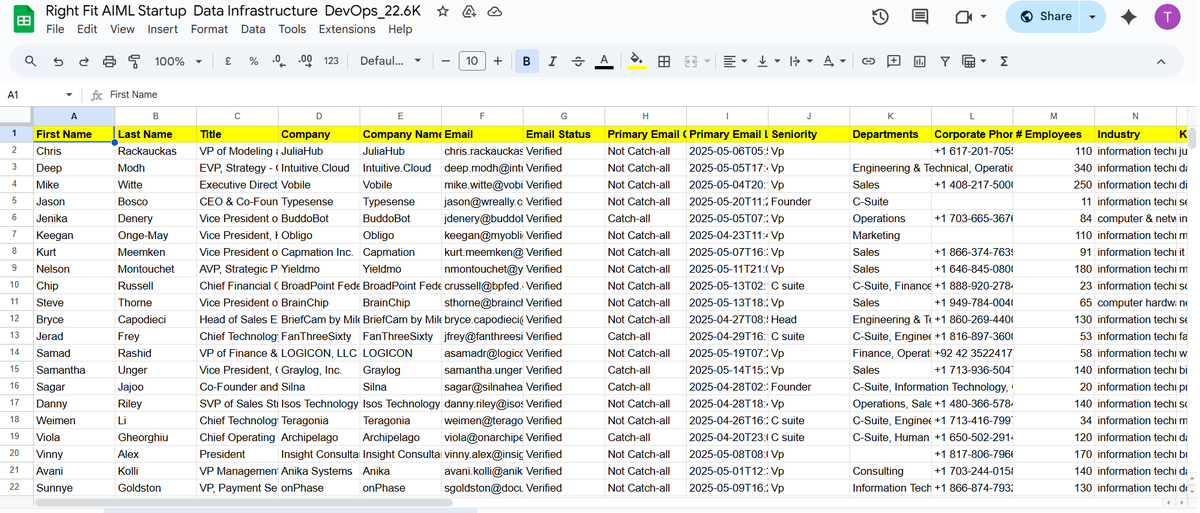Collapse the toolbar with chevron
The height and width of the screenshot is (513, 1200).
point(1160,61)
